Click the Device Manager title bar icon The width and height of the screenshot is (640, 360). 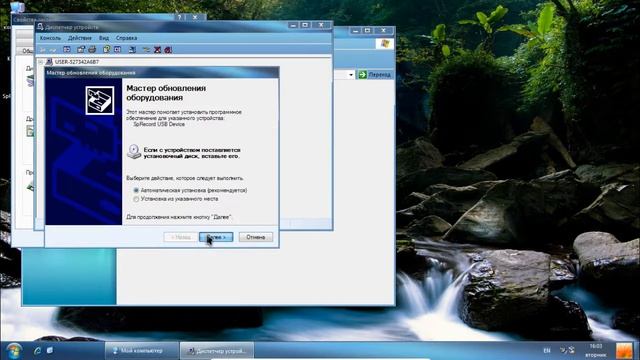coord(40,27)
